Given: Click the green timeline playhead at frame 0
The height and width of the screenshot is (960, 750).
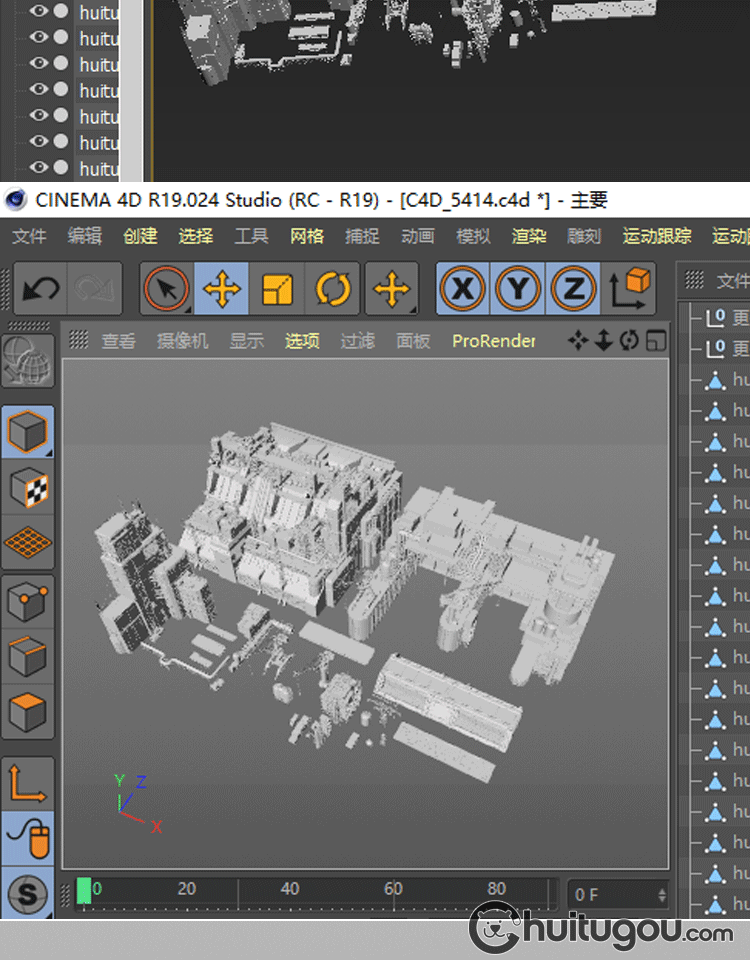Looking at the screenshot, I should pyautogui.click(x=84, y=890).
